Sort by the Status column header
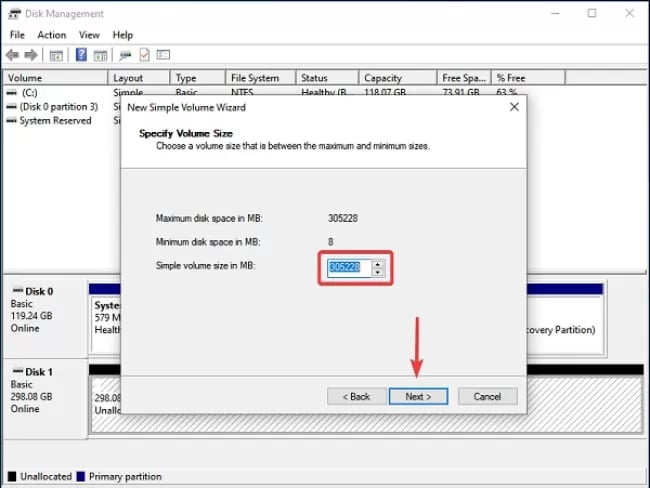The height and width of the screenshot is (488, 650). tap(327, 78)
